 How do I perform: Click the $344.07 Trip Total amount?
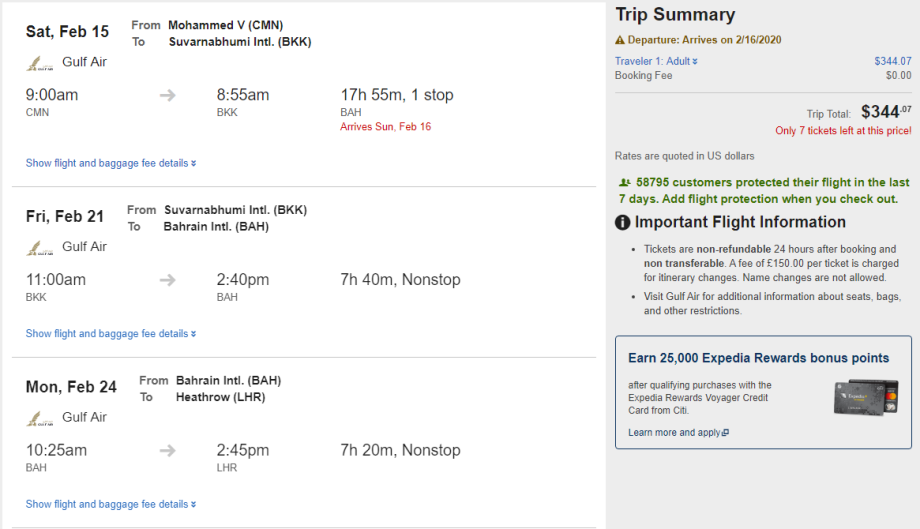tap(886, 112)
